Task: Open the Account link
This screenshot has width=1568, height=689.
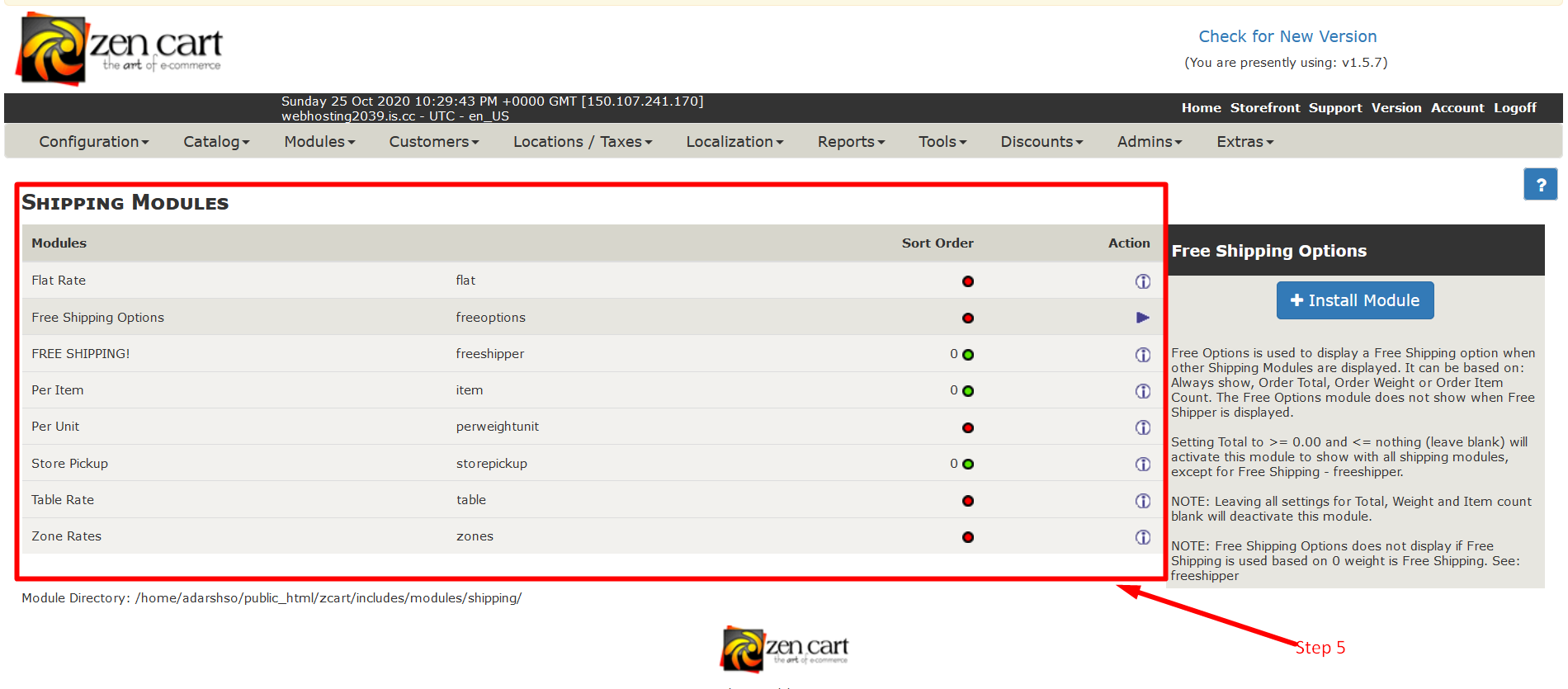Action: (1457, 108)
